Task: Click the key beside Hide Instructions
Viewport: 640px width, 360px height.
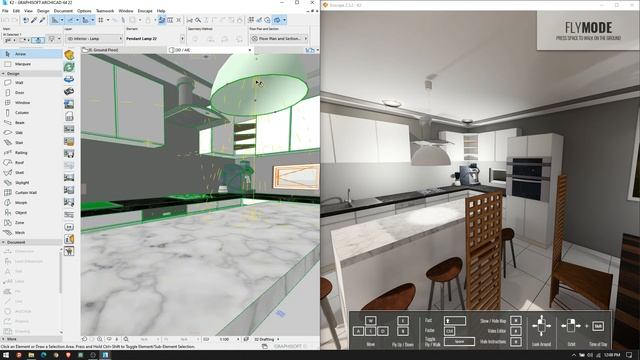Action: (516, 342)
